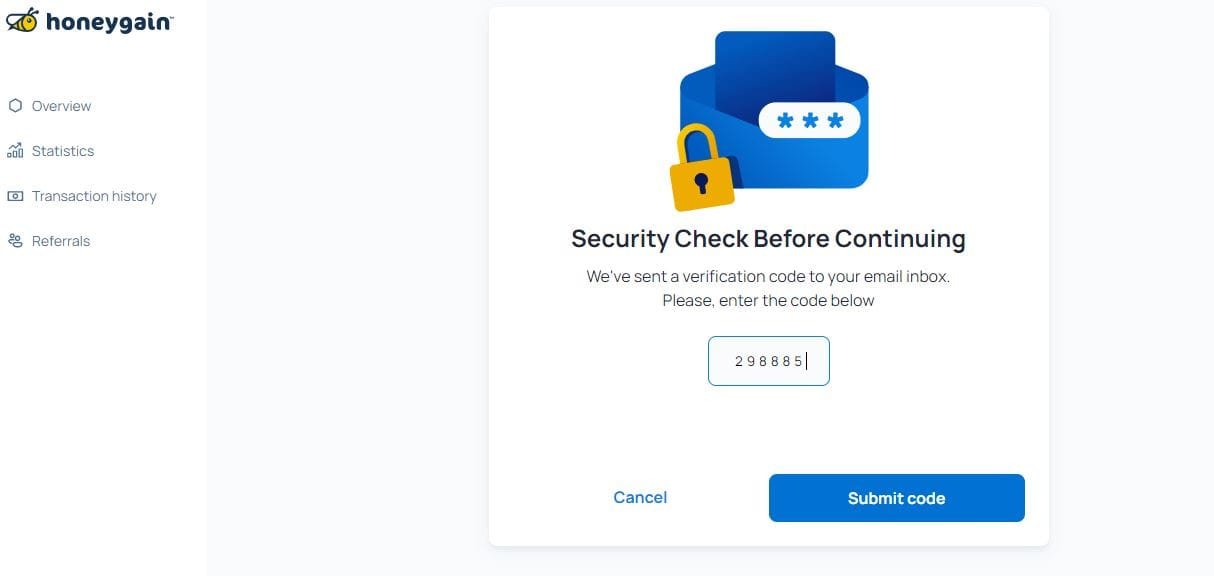Screen dimensions: 1214x576
Task: Click the Transaction history cash icon
Action: click(15, 196)
